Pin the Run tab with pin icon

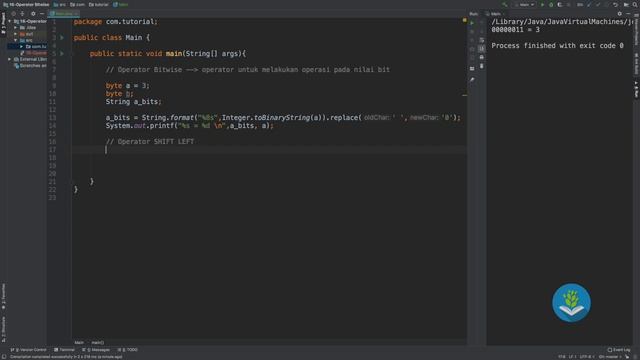472,80
